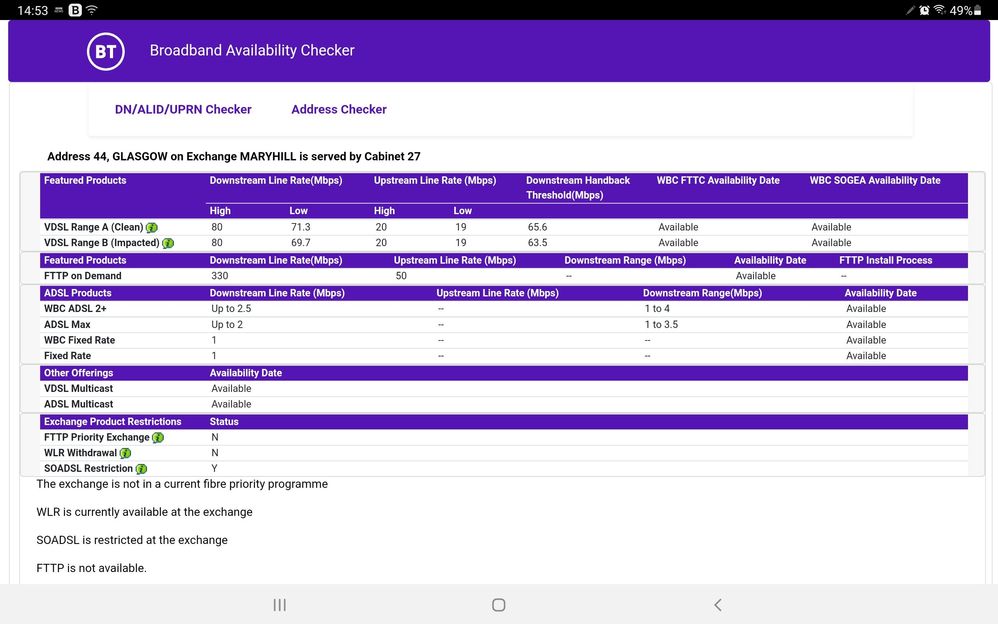
Task: Tap the battery indicator in status bar
Action: [977, 10]
